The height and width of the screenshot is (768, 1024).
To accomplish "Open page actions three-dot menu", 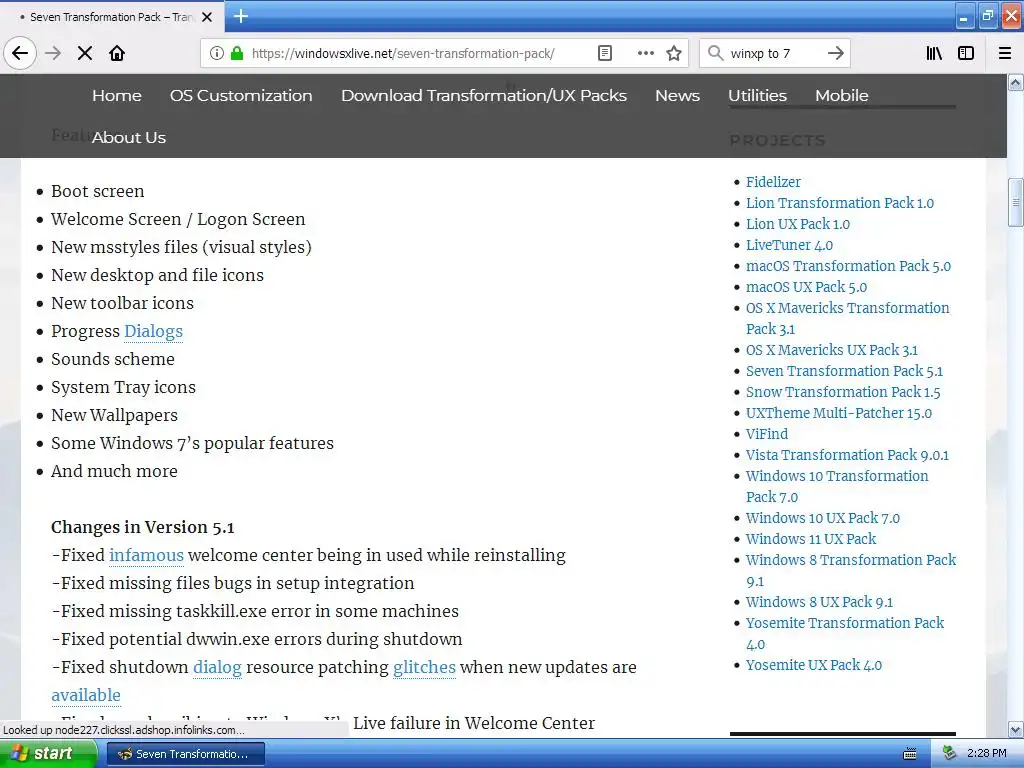I will tap(645, 53).
